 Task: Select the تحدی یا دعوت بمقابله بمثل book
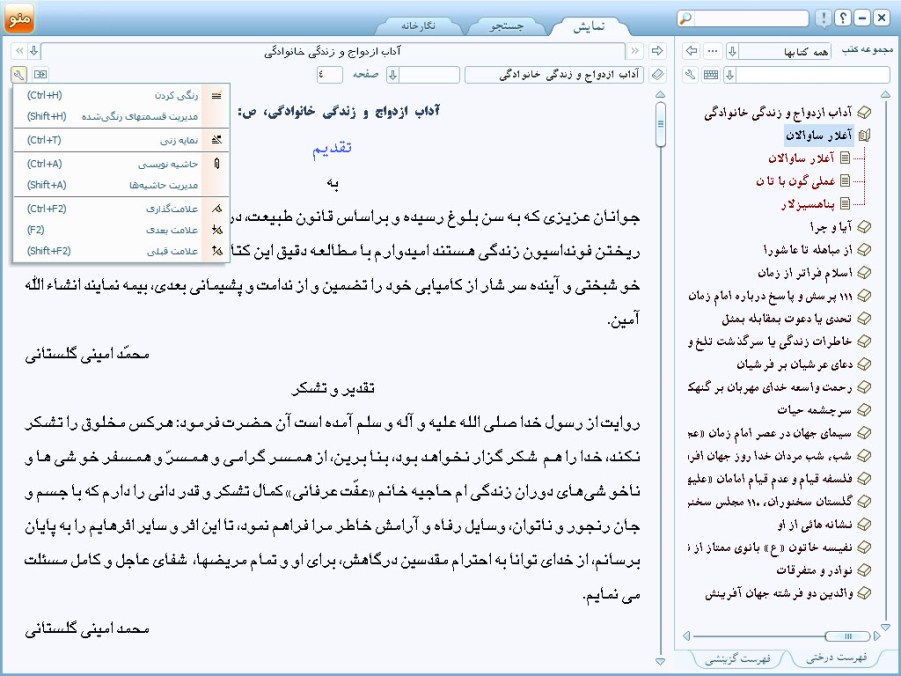coord(787,318)
